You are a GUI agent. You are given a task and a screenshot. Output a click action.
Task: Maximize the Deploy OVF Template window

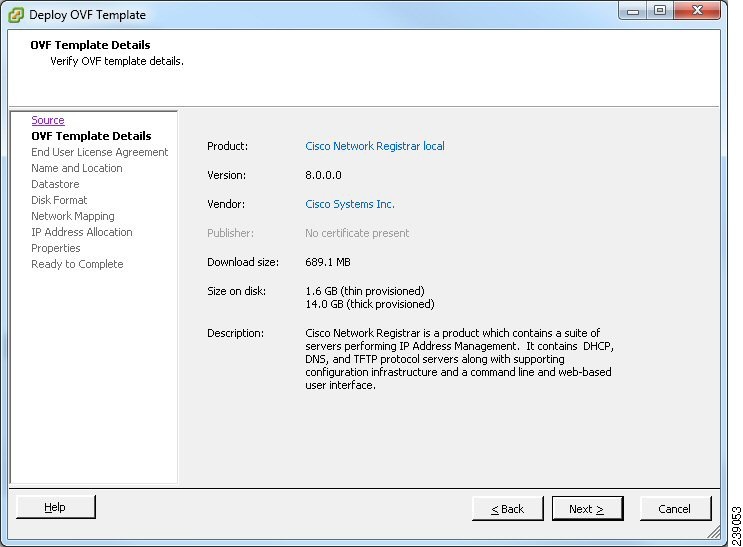(660, 10)
